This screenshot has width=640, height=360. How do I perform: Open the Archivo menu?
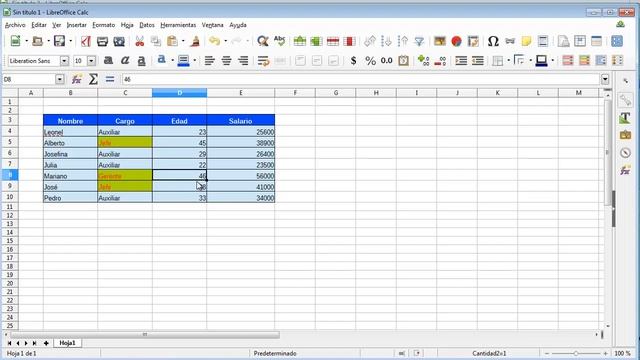(15, 25)
